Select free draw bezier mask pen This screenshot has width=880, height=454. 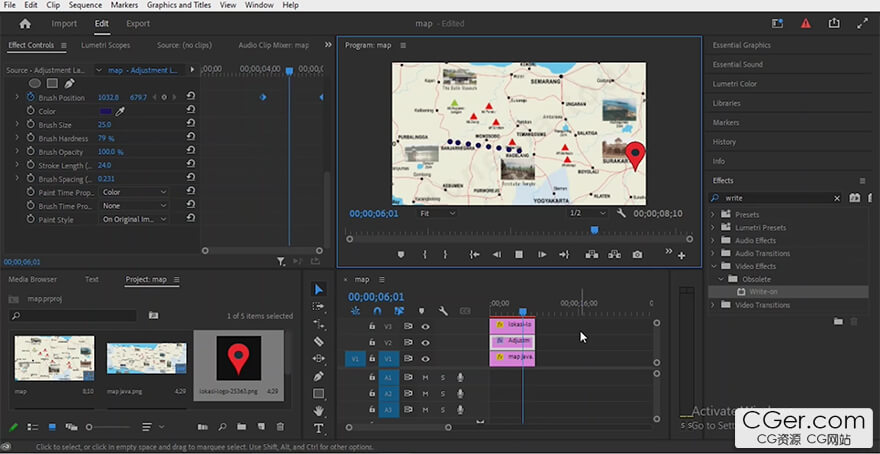[69, 84]
